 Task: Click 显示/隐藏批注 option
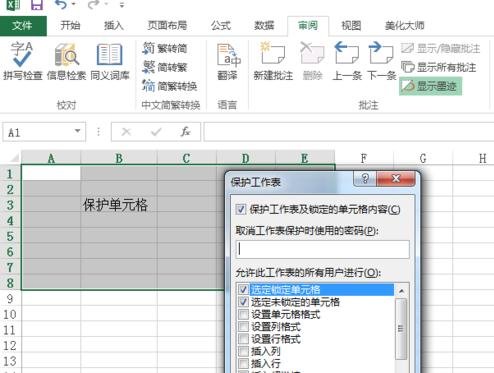[x=440, y=49]
